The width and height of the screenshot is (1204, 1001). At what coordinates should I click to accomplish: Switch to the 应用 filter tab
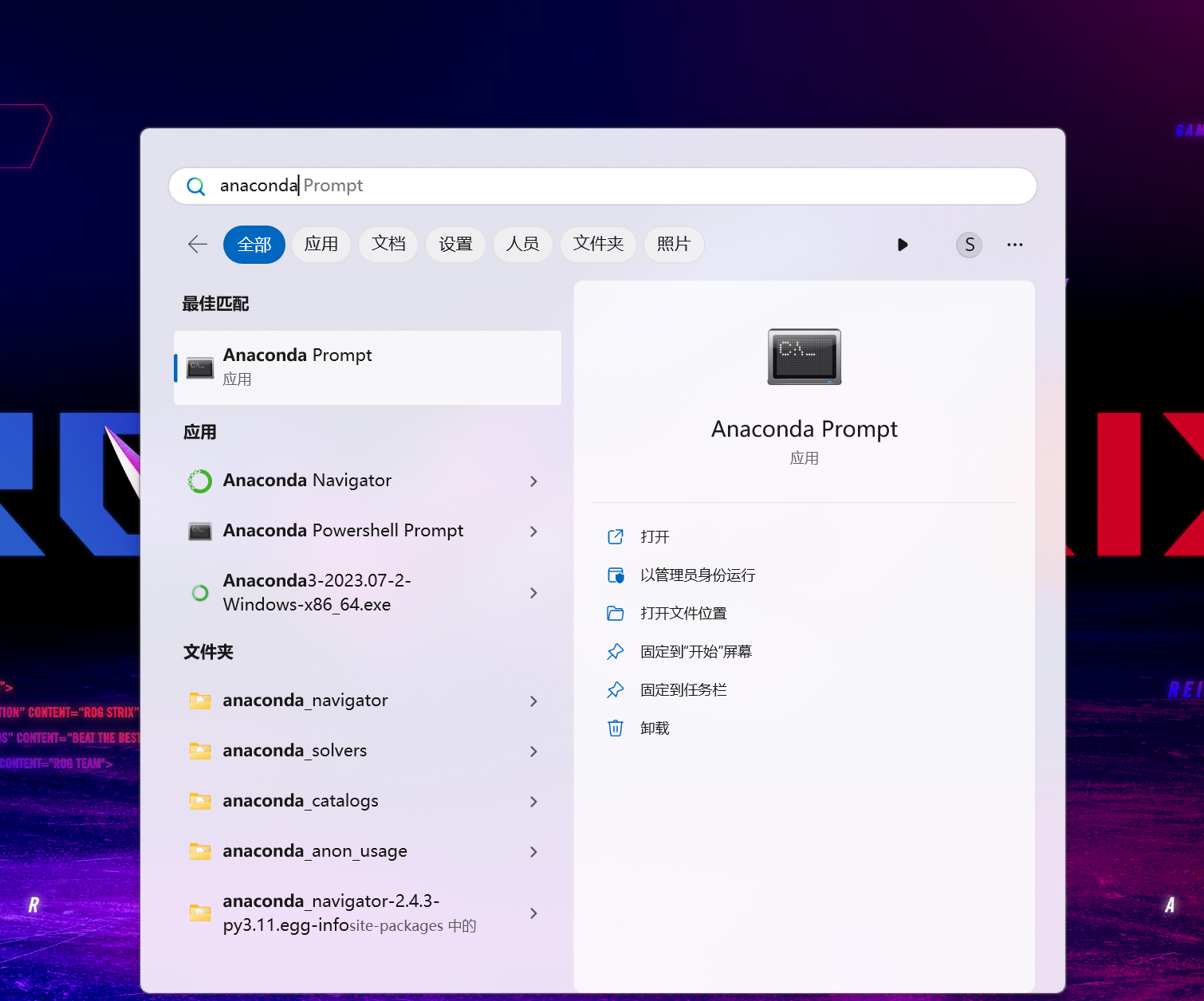321,245
